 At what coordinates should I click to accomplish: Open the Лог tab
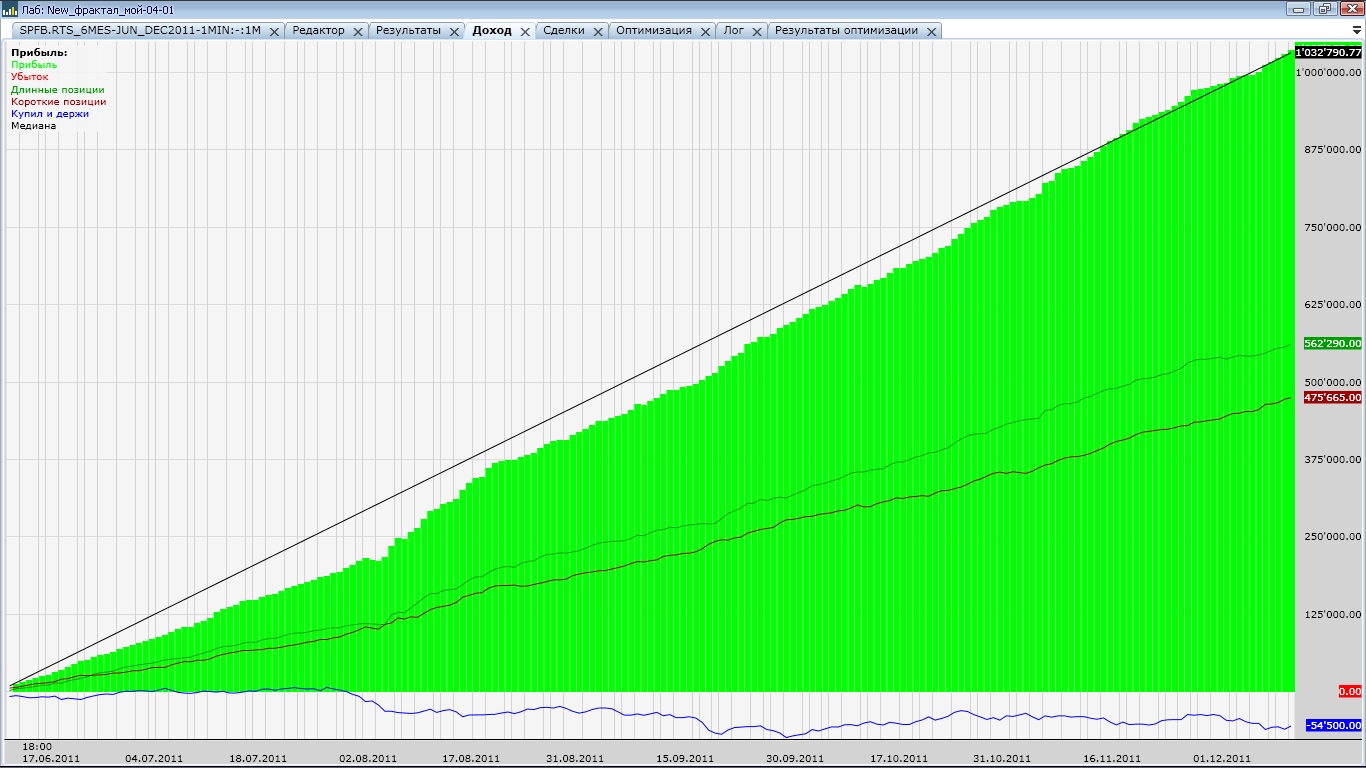[x=733, y=30]
